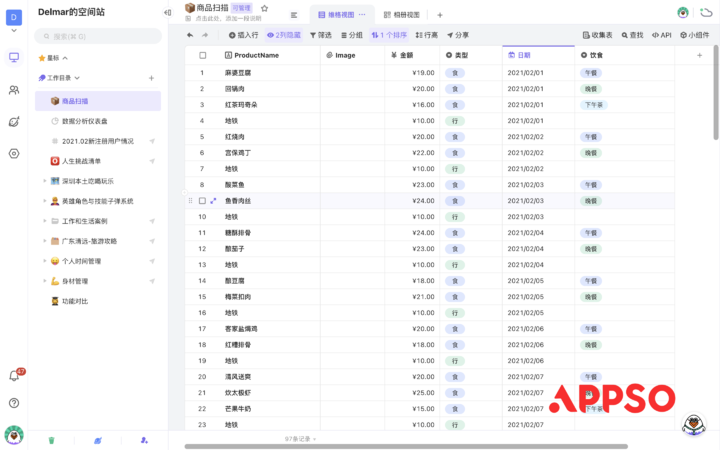The height and width of the screenshot is (450, 720).
Task: Expand the 身材管理 folder arrow
Action: 45,281
